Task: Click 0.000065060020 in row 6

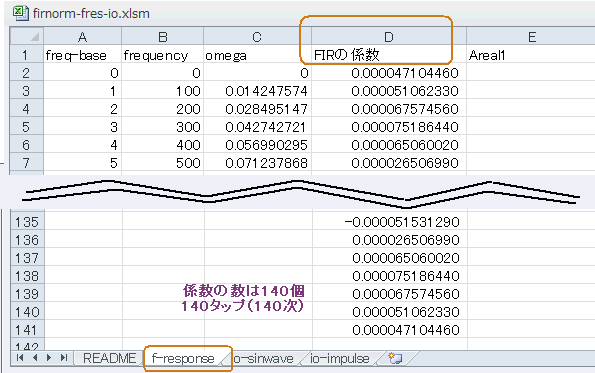Action: (389, 145)
